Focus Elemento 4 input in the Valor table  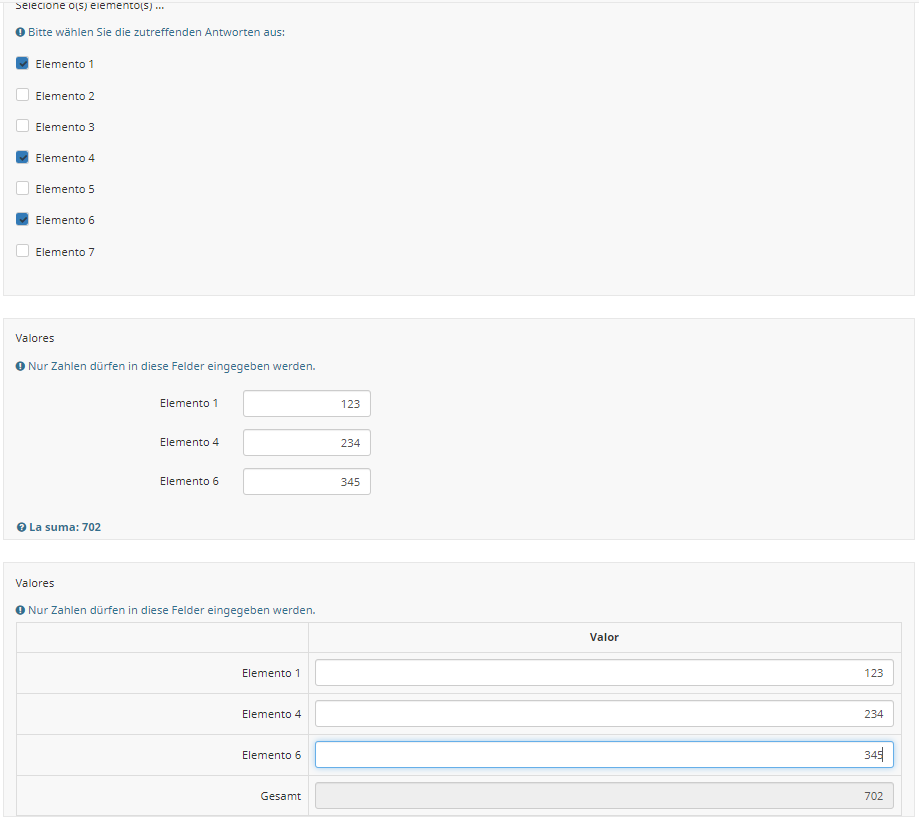coord(603,714)
